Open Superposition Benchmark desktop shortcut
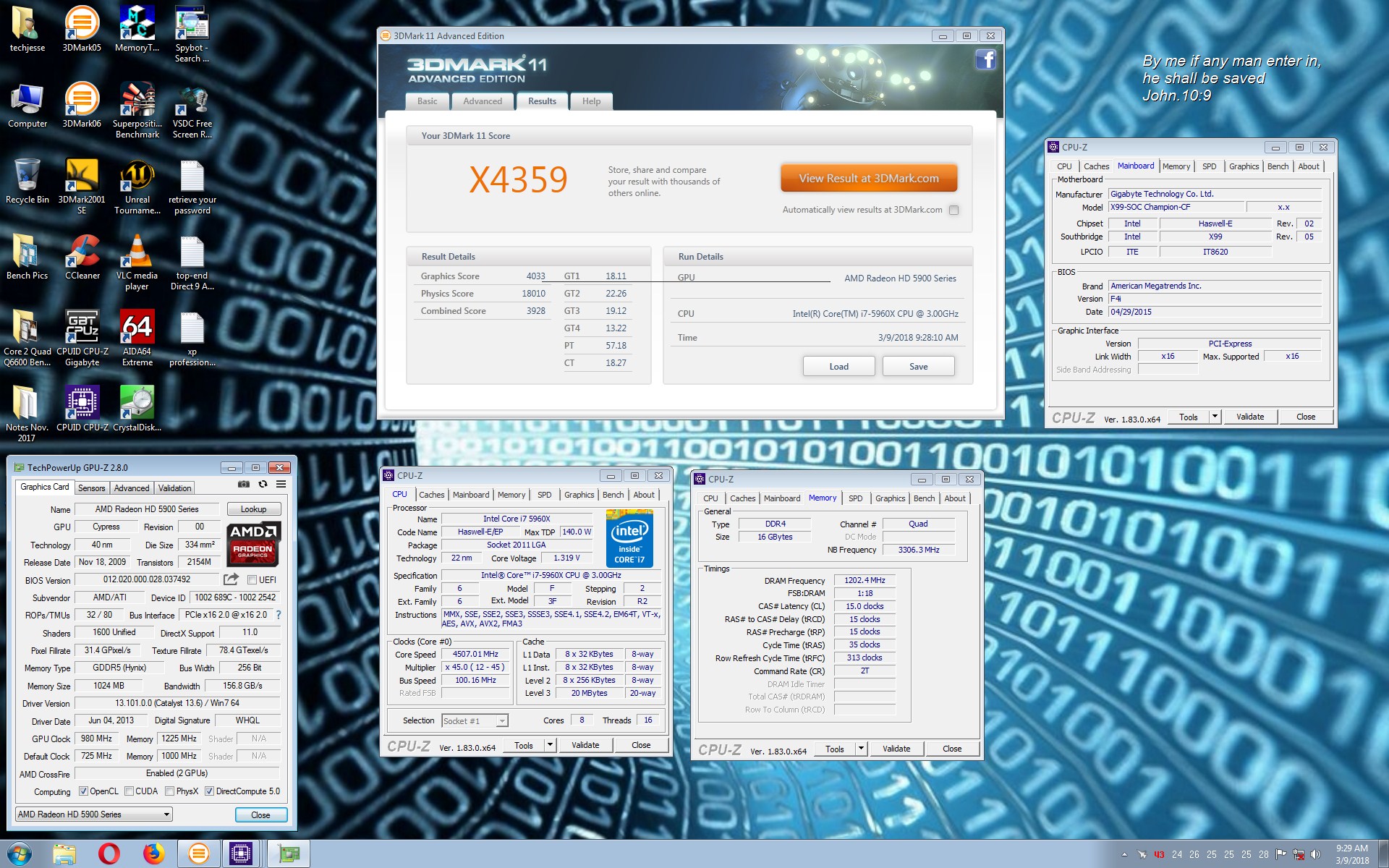 (137, 110)
